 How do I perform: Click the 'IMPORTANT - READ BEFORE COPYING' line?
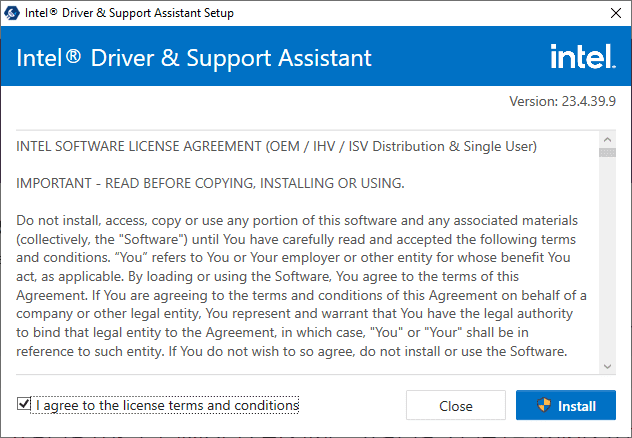pyautogui.click(x=210, y=183)
